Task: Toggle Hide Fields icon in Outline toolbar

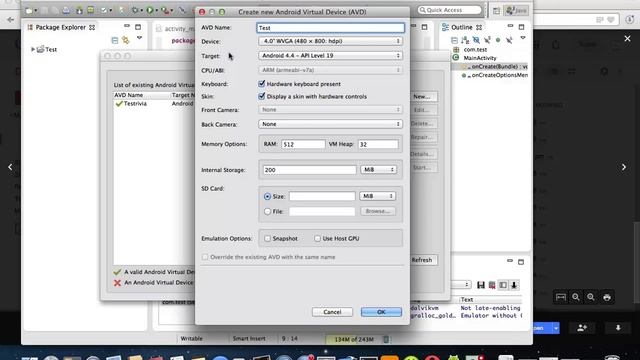Action: click(476, 40)
